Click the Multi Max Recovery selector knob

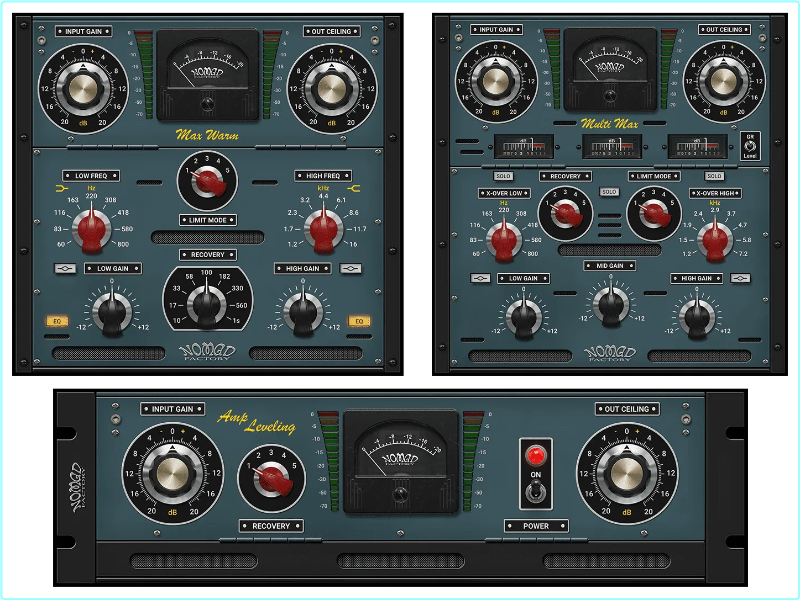566,214
